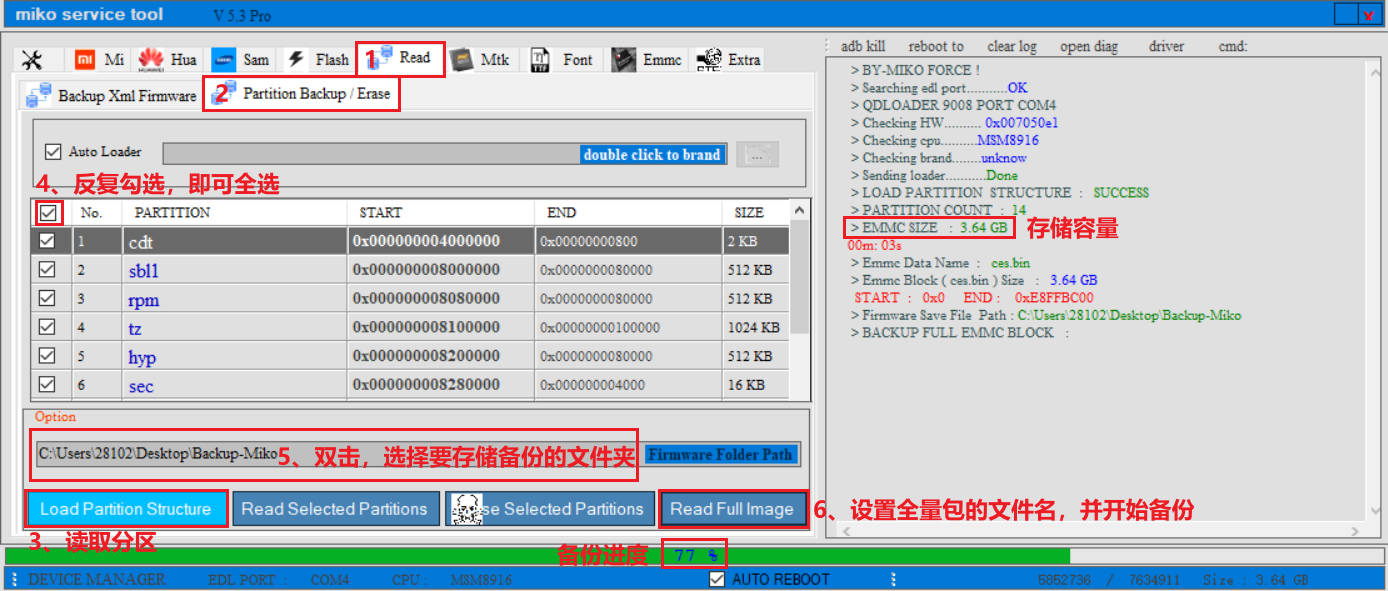Viewport: 1388px width, 591px height.
Task: Select Partition Backup / Erase tab
Action: point(302,94)
